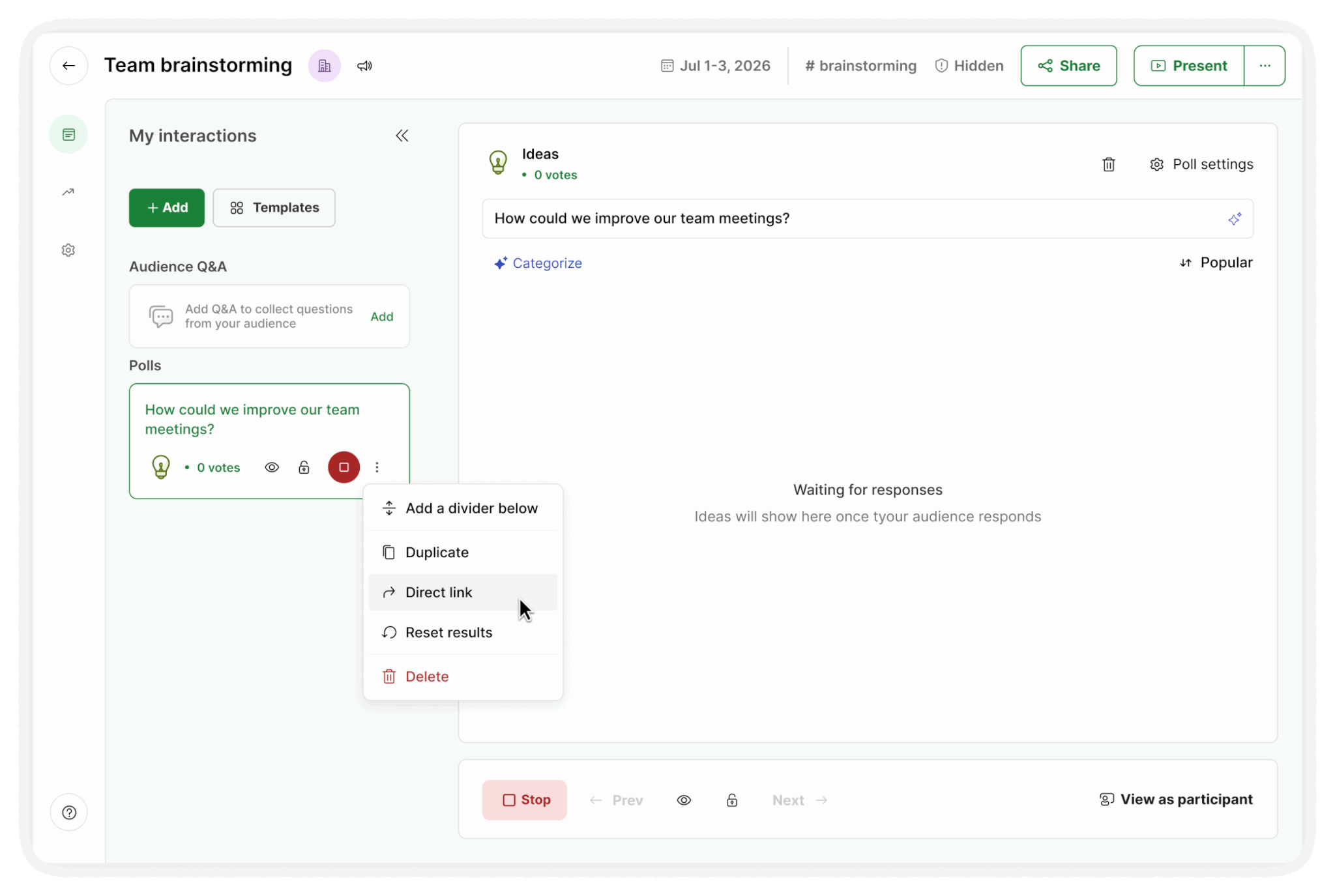Click the green Add button
Image resolution: width=1335 pixels, height=896 pixels.
point(167,208)
